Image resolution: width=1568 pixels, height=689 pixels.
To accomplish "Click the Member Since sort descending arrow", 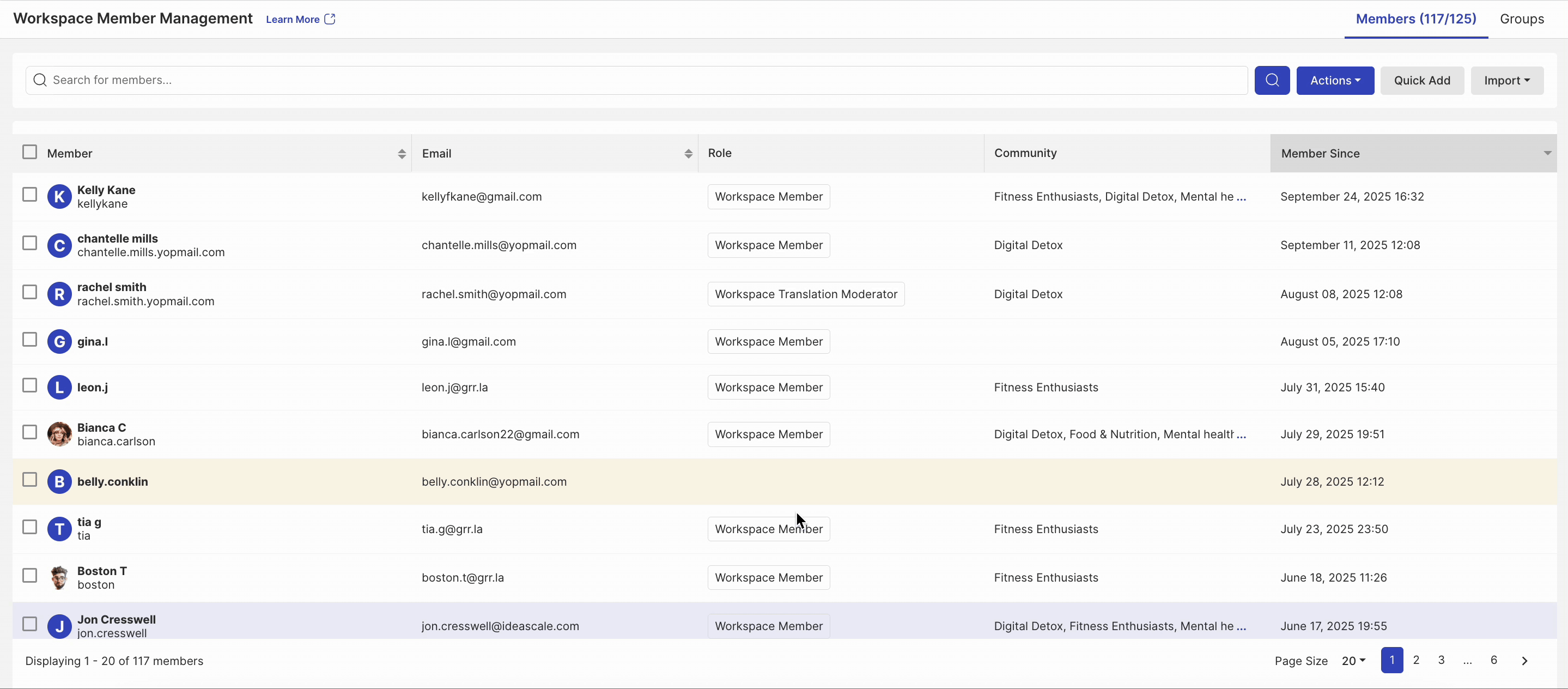I will (1547, 154).
